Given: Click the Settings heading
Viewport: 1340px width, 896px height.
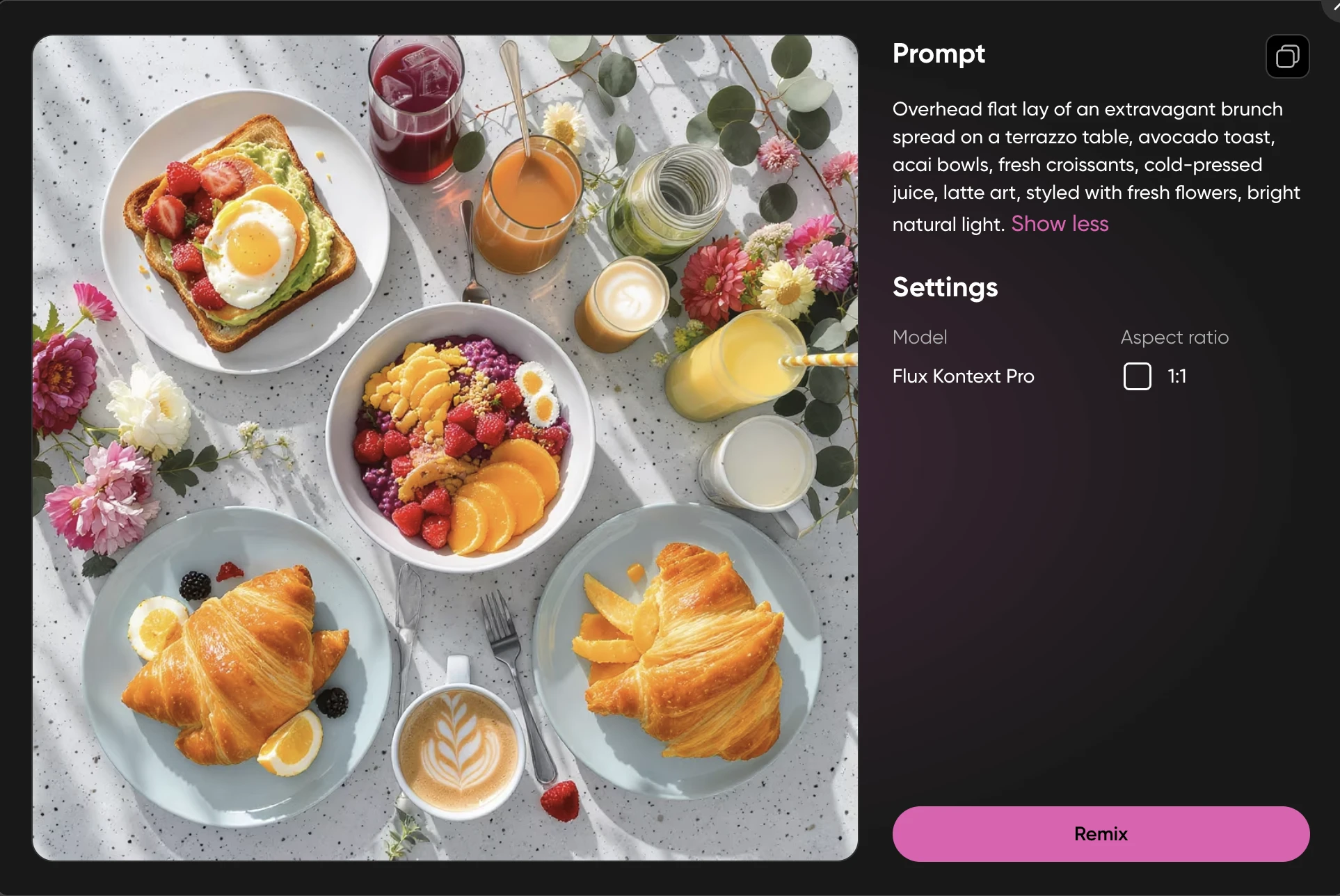Looking at the screenshot, I should [945, 287].
